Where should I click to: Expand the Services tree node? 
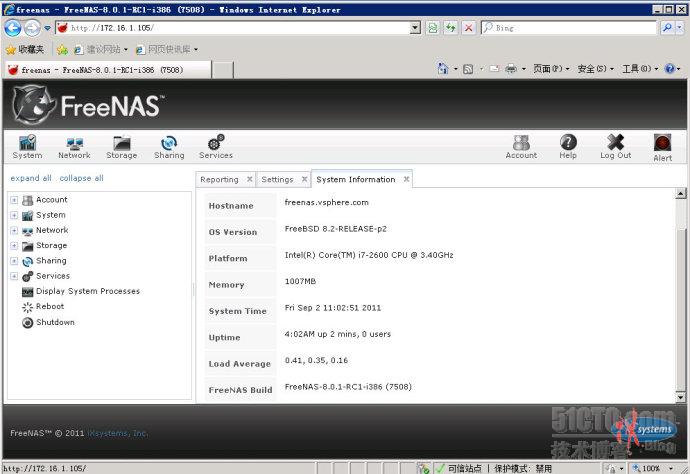[x=14, y=276]
